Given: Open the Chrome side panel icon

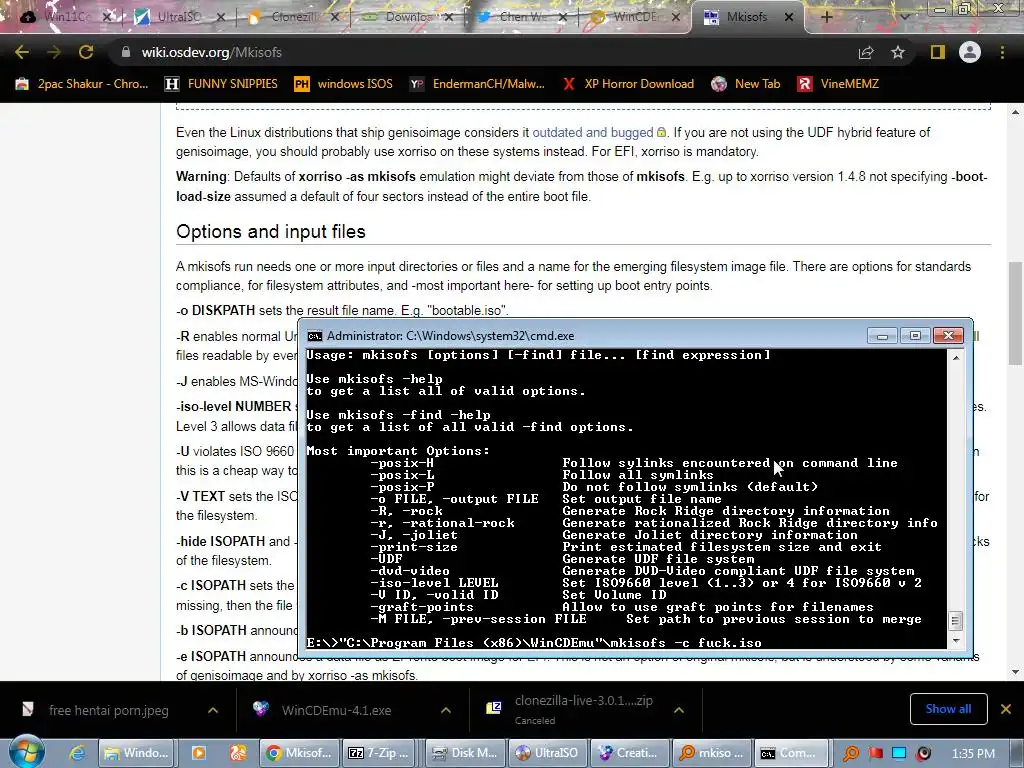Looking at the screenshot, I should pyautogui.click(x=938, y=52).
